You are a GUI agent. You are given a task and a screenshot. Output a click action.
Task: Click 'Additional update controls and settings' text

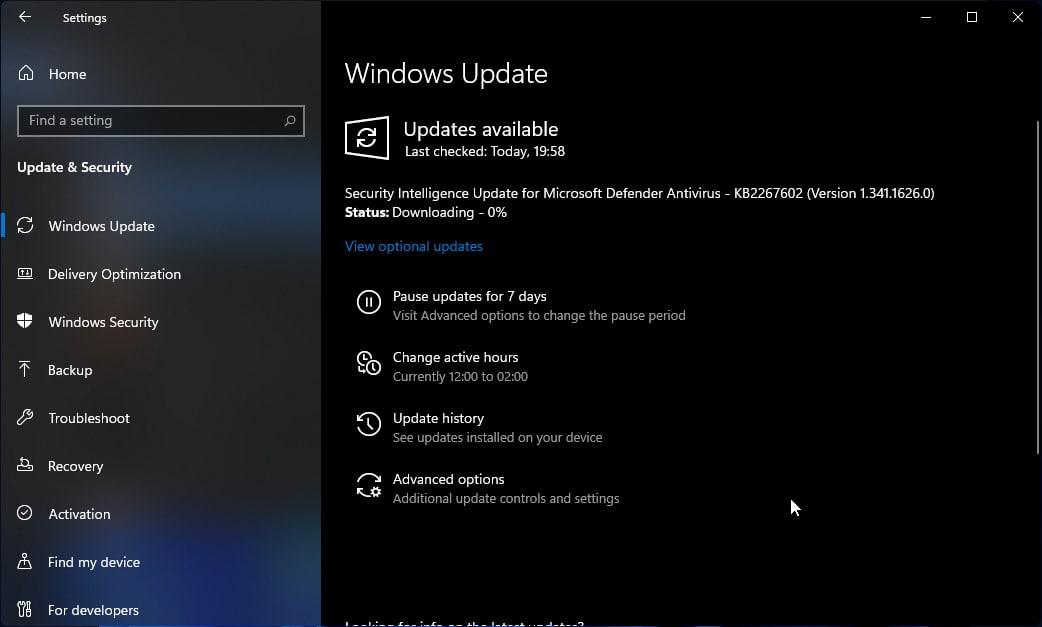point(506,499)
